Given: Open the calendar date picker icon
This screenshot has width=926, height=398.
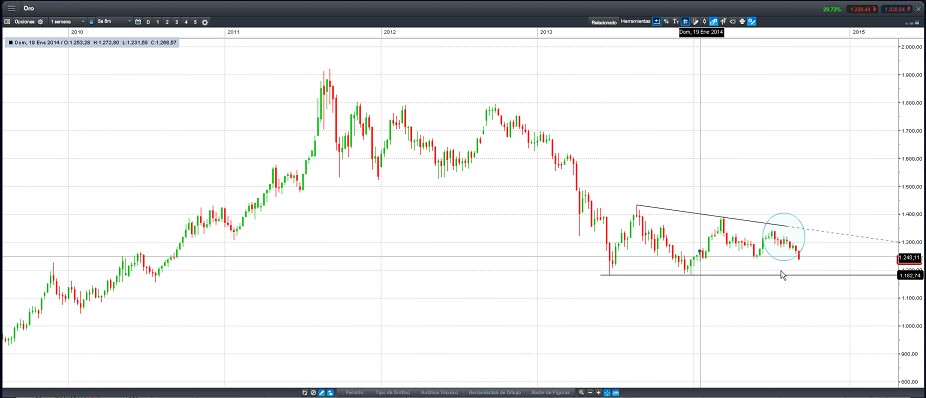Looking at the screenshot, I should tap(138, 22).
